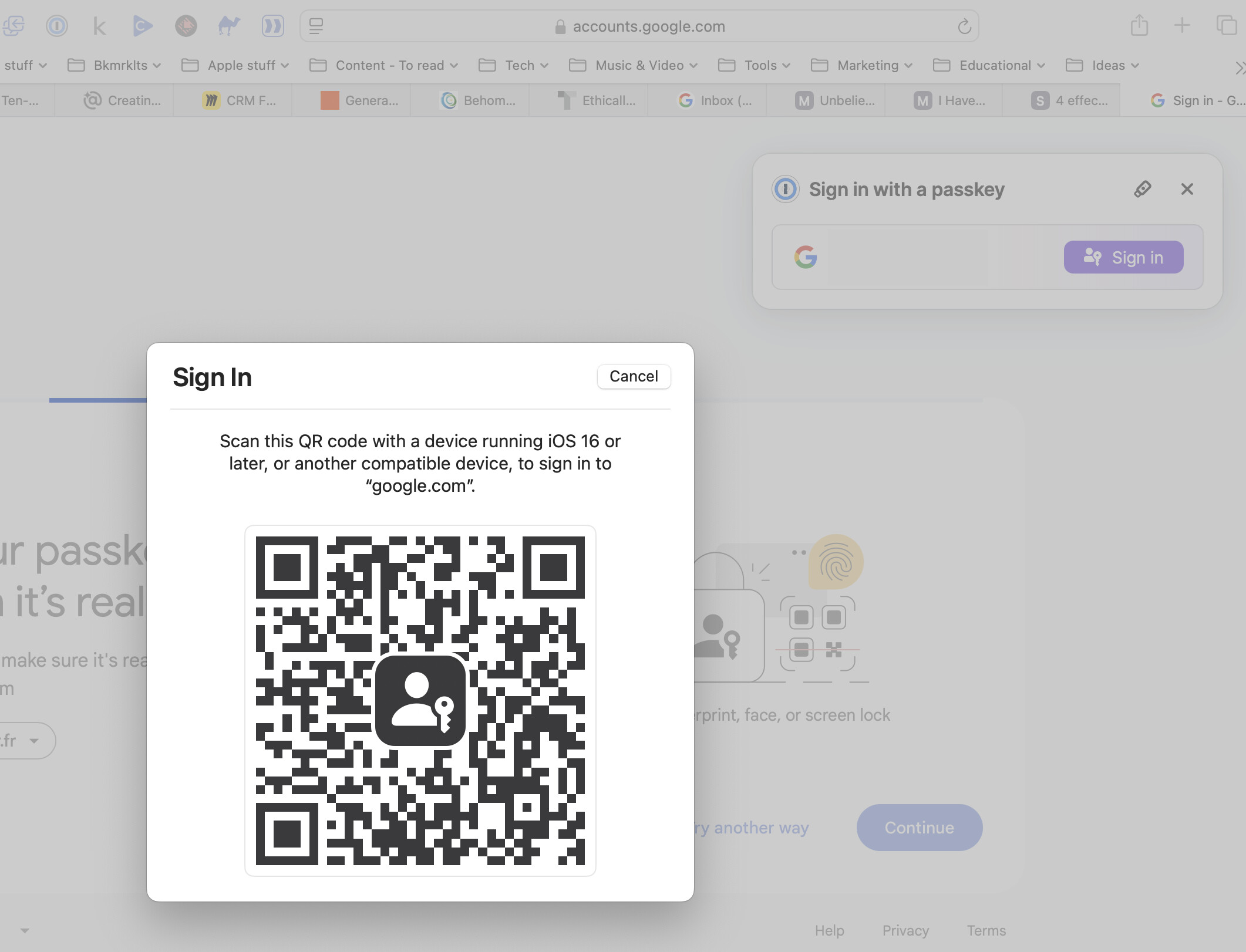Expand the Content - To read folder
This screenshot has height=952, width=1246.
click(383, 65)
